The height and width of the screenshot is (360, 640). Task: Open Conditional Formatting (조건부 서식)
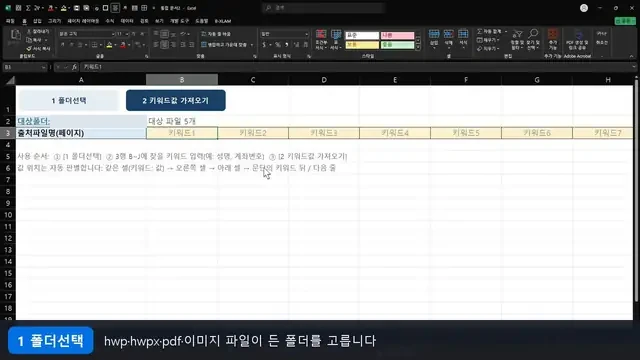point(321,40)
